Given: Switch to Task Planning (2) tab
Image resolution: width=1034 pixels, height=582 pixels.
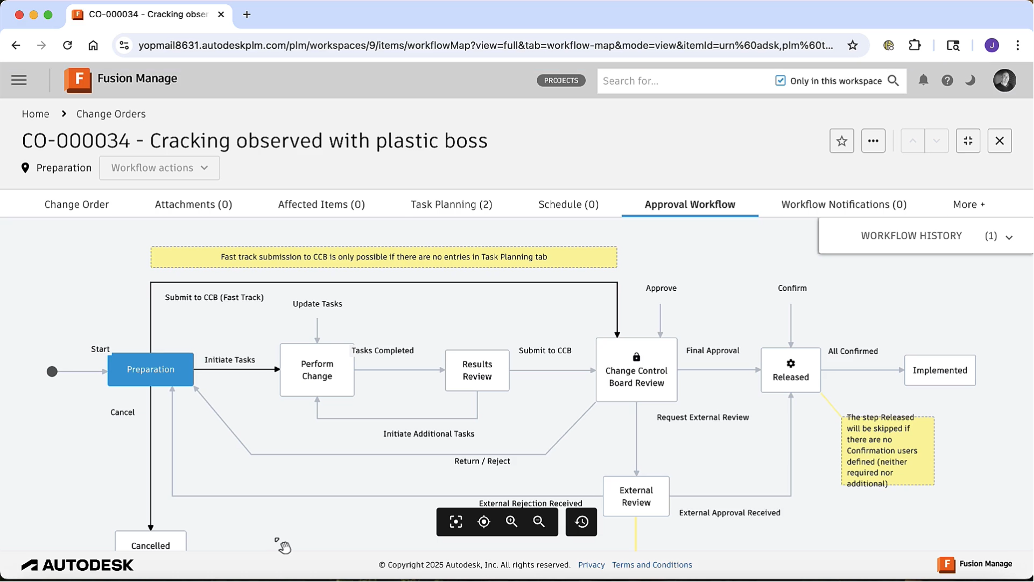Looking at the screenshot, I should [452, 204].
